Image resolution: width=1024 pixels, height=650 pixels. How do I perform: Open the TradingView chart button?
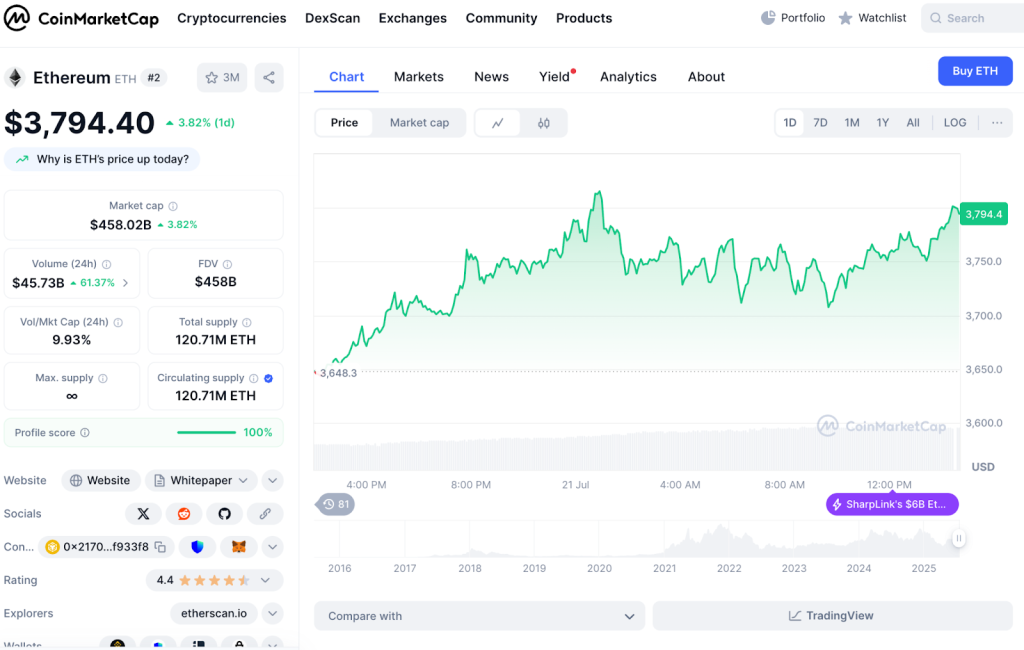(832, 616)
